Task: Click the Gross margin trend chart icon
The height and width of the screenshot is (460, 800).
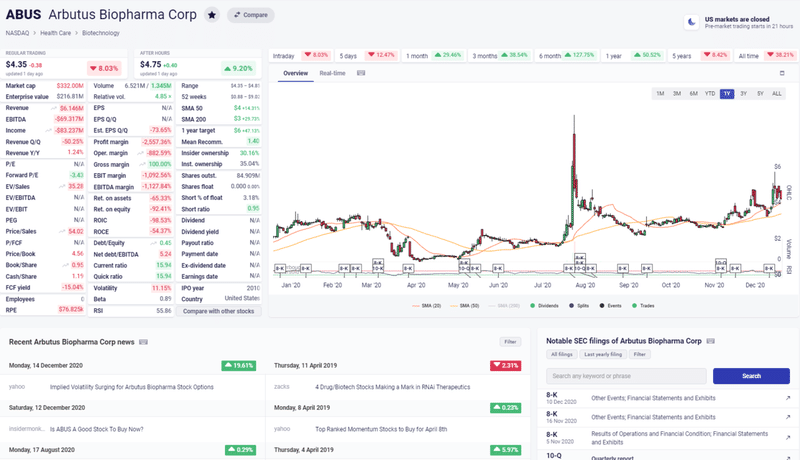Action: pyautogui.click(x=142, y=165)
